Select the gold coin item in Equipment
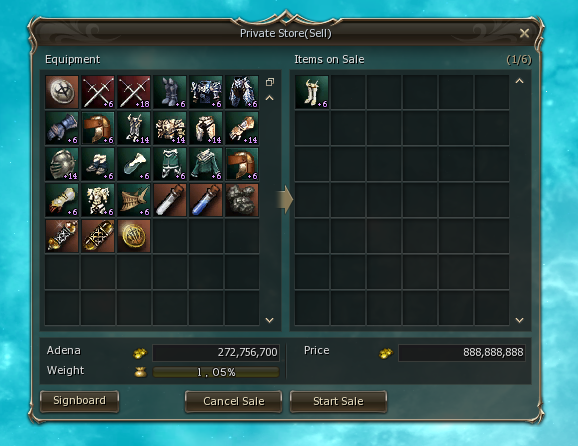The width and height of the screenshot is (578, 446). [134, 236]
